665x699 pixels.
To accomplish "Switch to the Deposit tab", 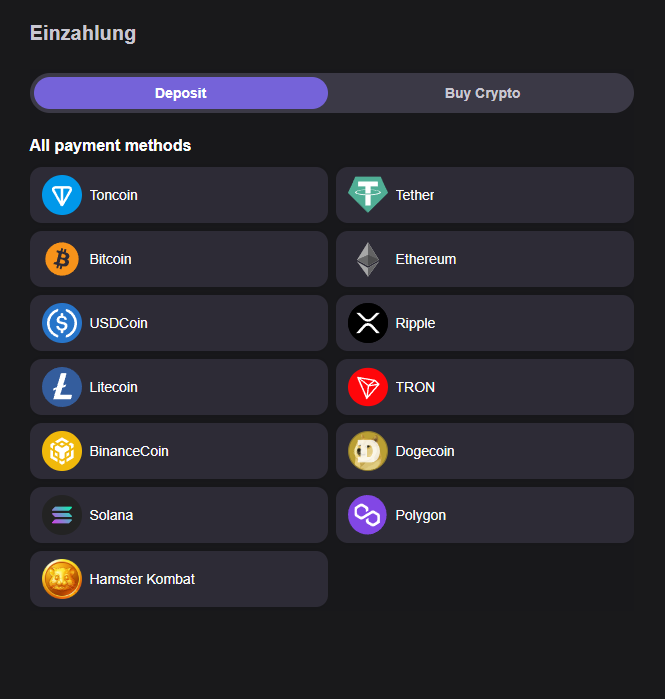I will (x=181, y=93).
